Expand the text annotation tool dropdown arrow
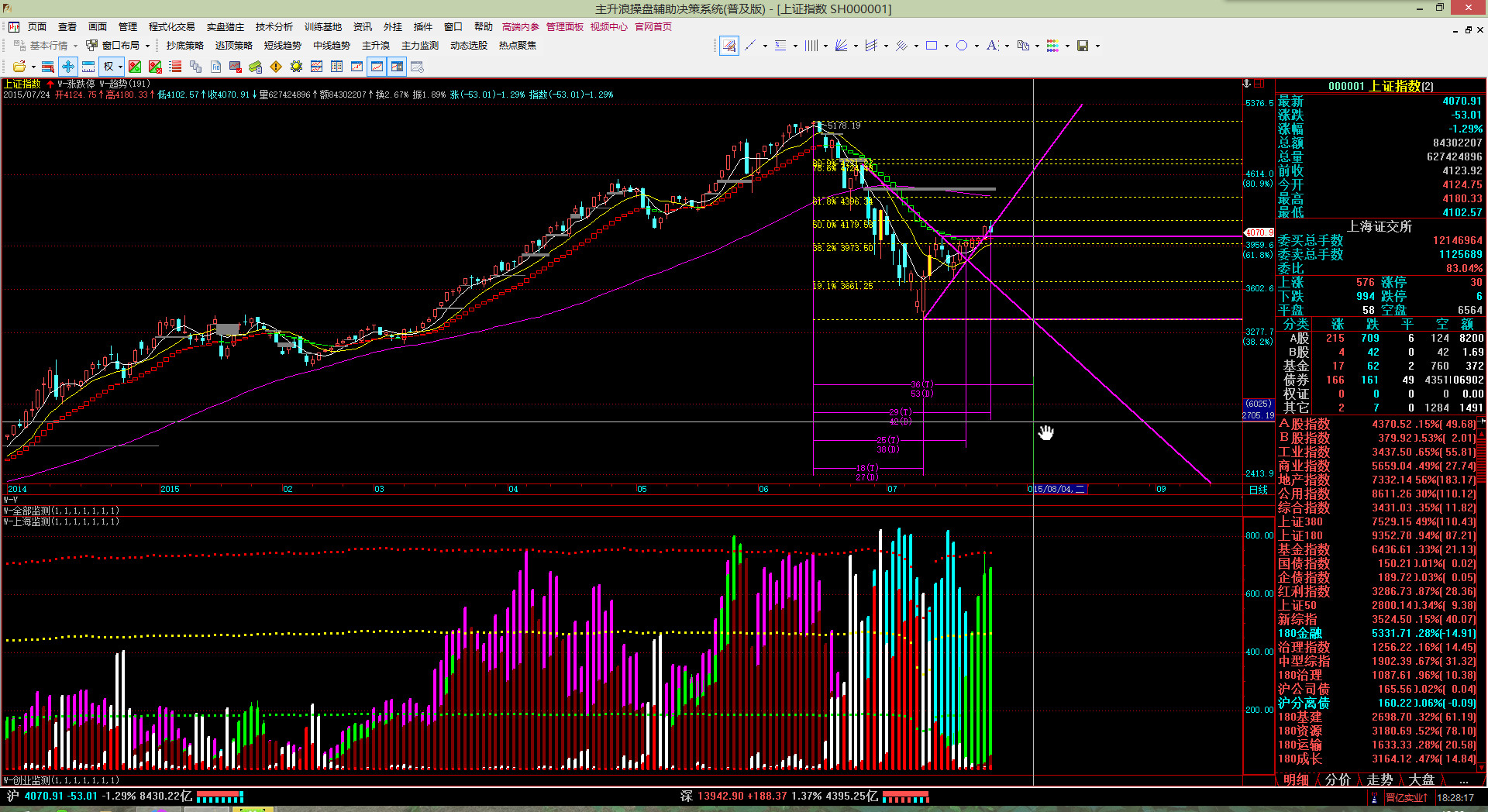 tap(1007, 46)
